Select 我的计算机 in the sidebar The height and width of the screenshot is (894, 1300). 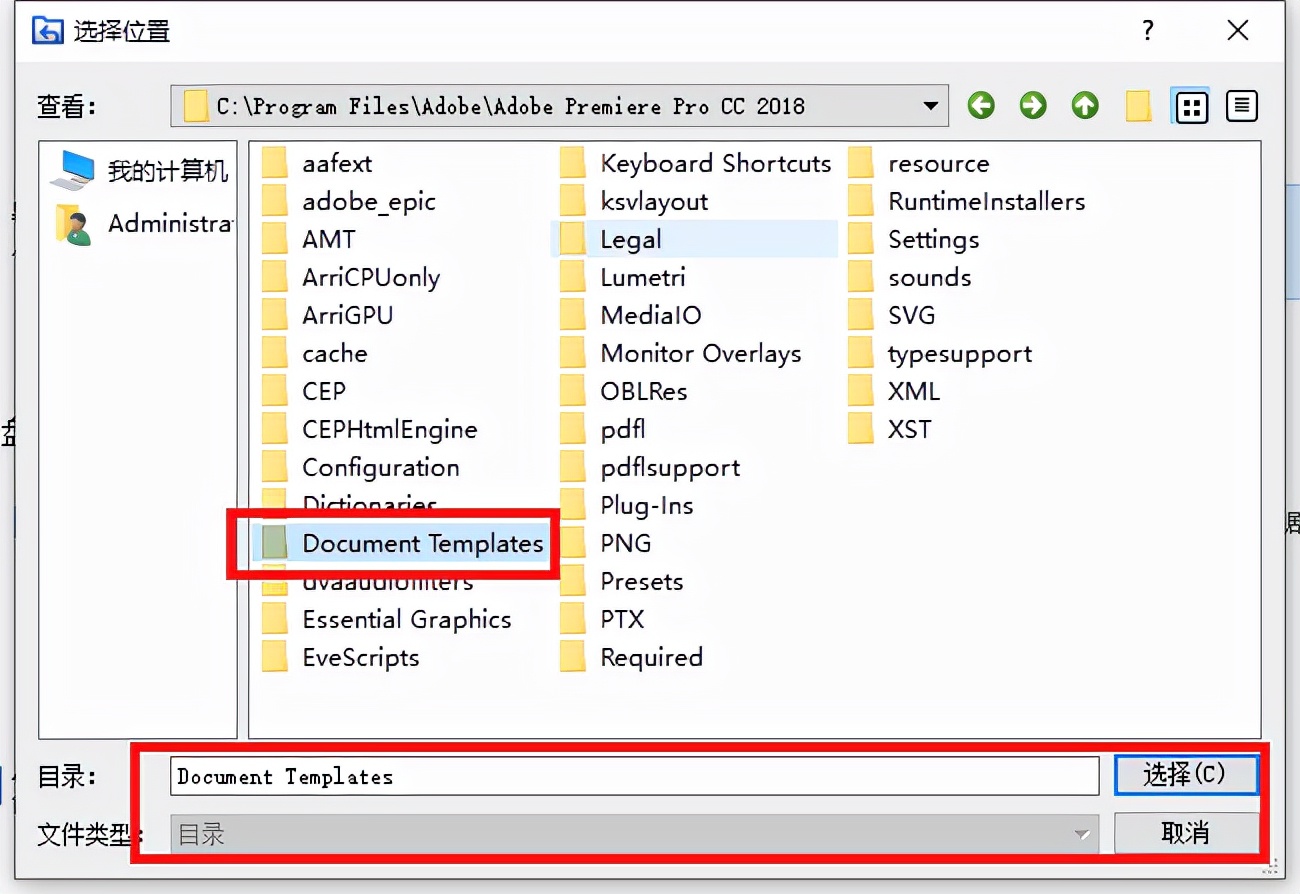(140, 171)
